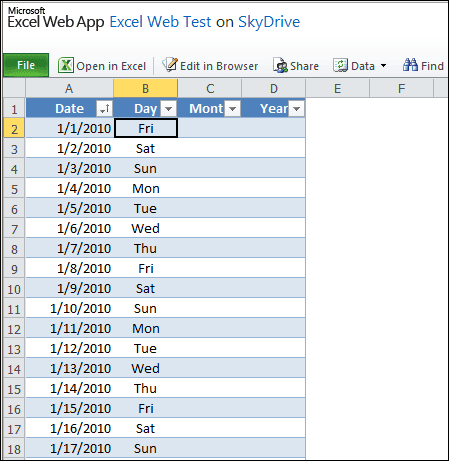This screenshot has width=449, height=461.
Task: Open the Day column filter dropdown
Action: coord(168,109)
